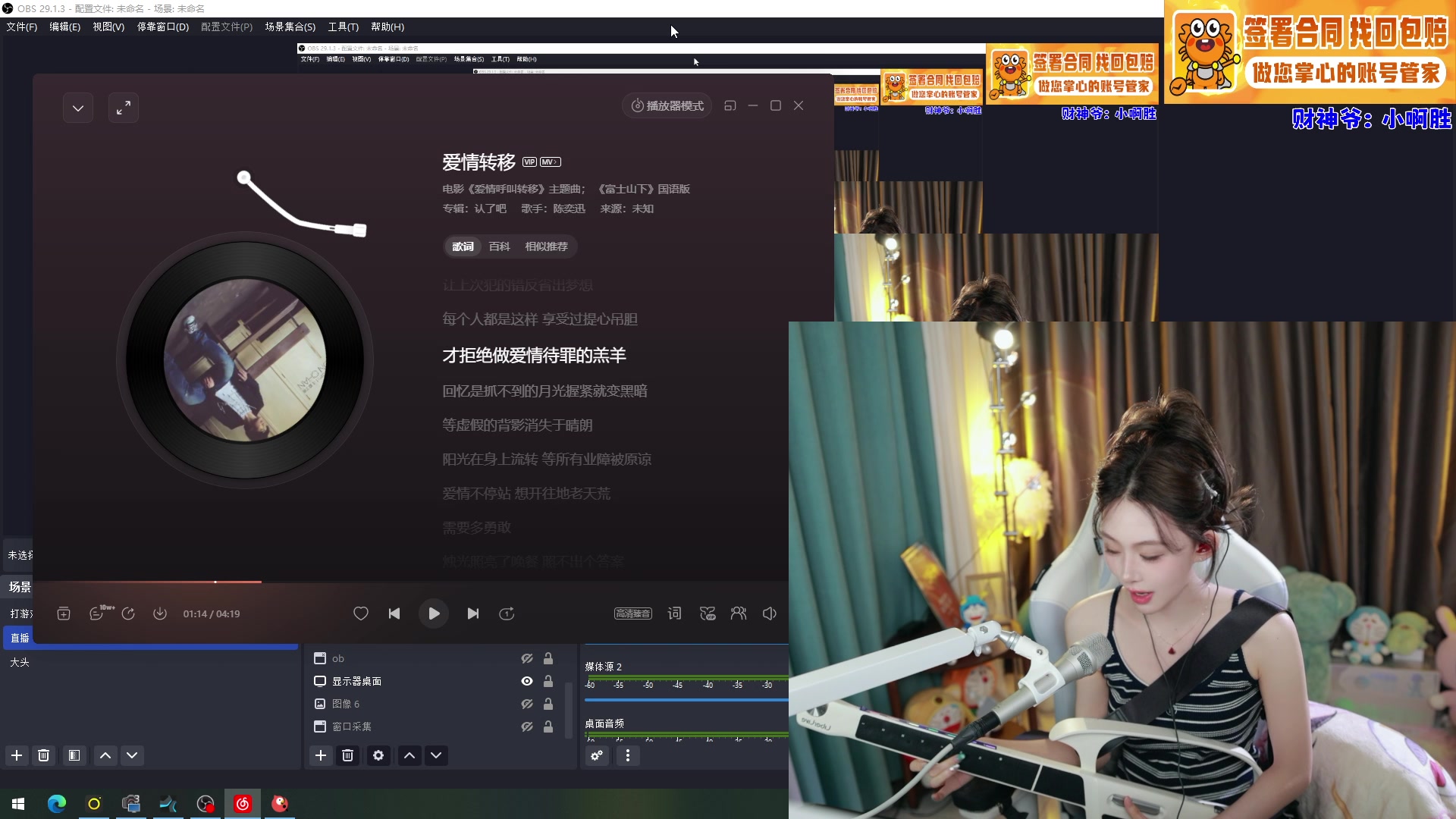
Task: Toggle the desktop lyrics 词 icon
Action: [675, 613]
